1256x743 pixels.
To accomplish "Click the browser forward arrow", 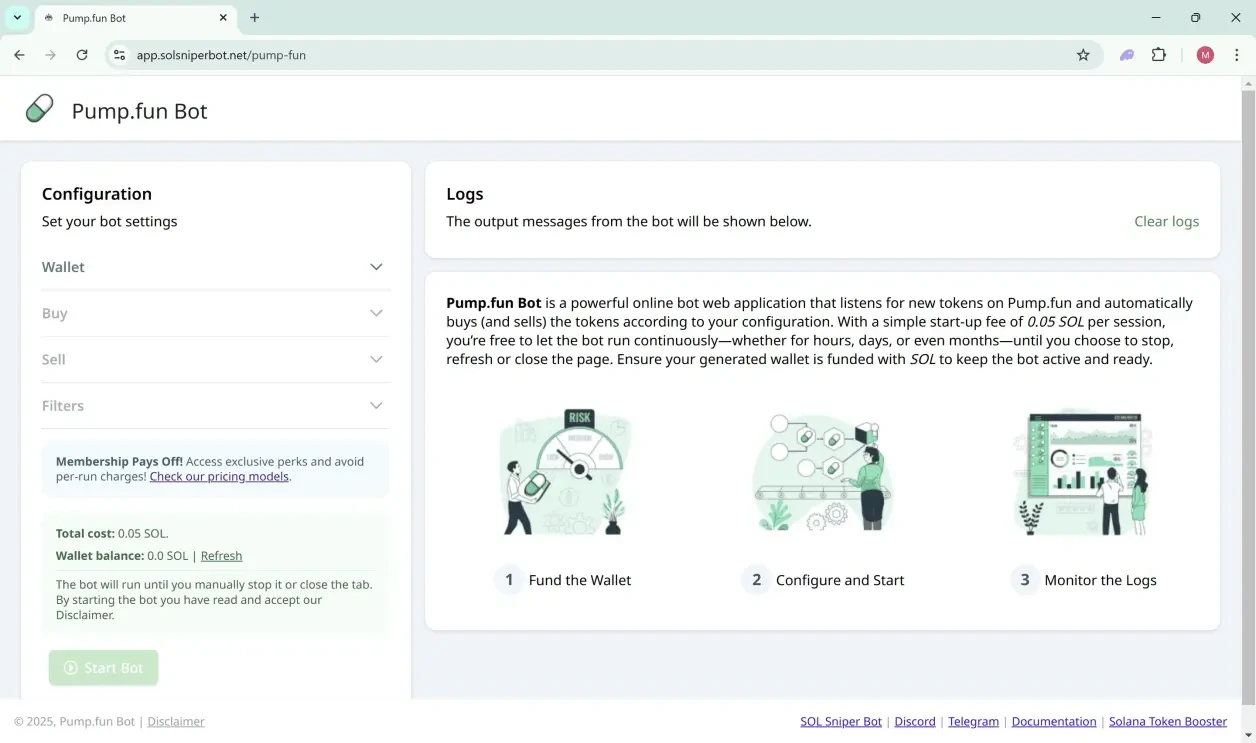I will point(51,55).
